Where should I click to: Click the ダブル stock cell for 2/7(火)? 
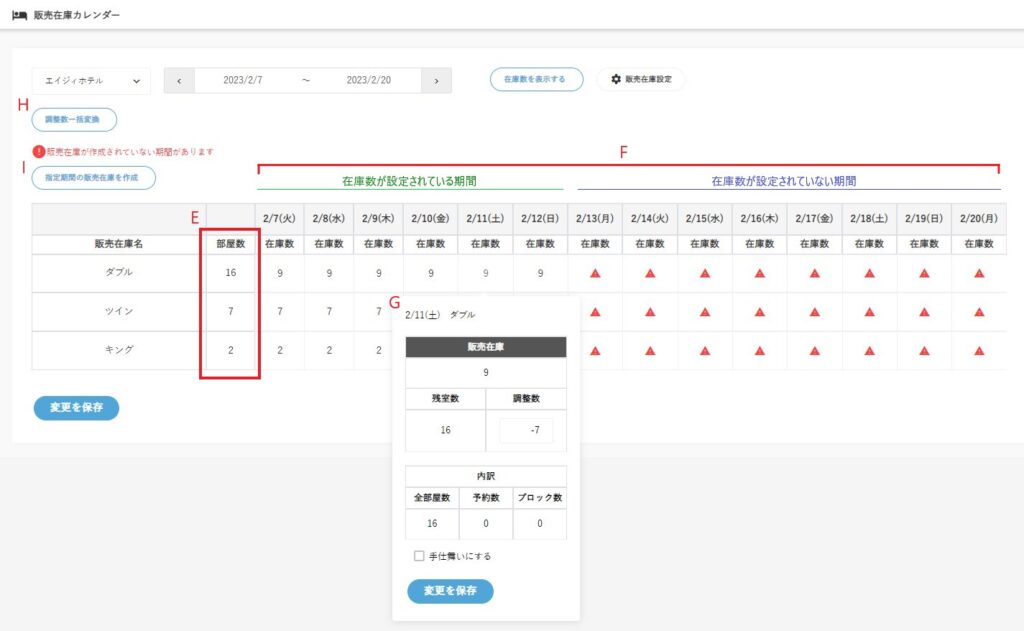pyautogui.click(x=279, y=273)
